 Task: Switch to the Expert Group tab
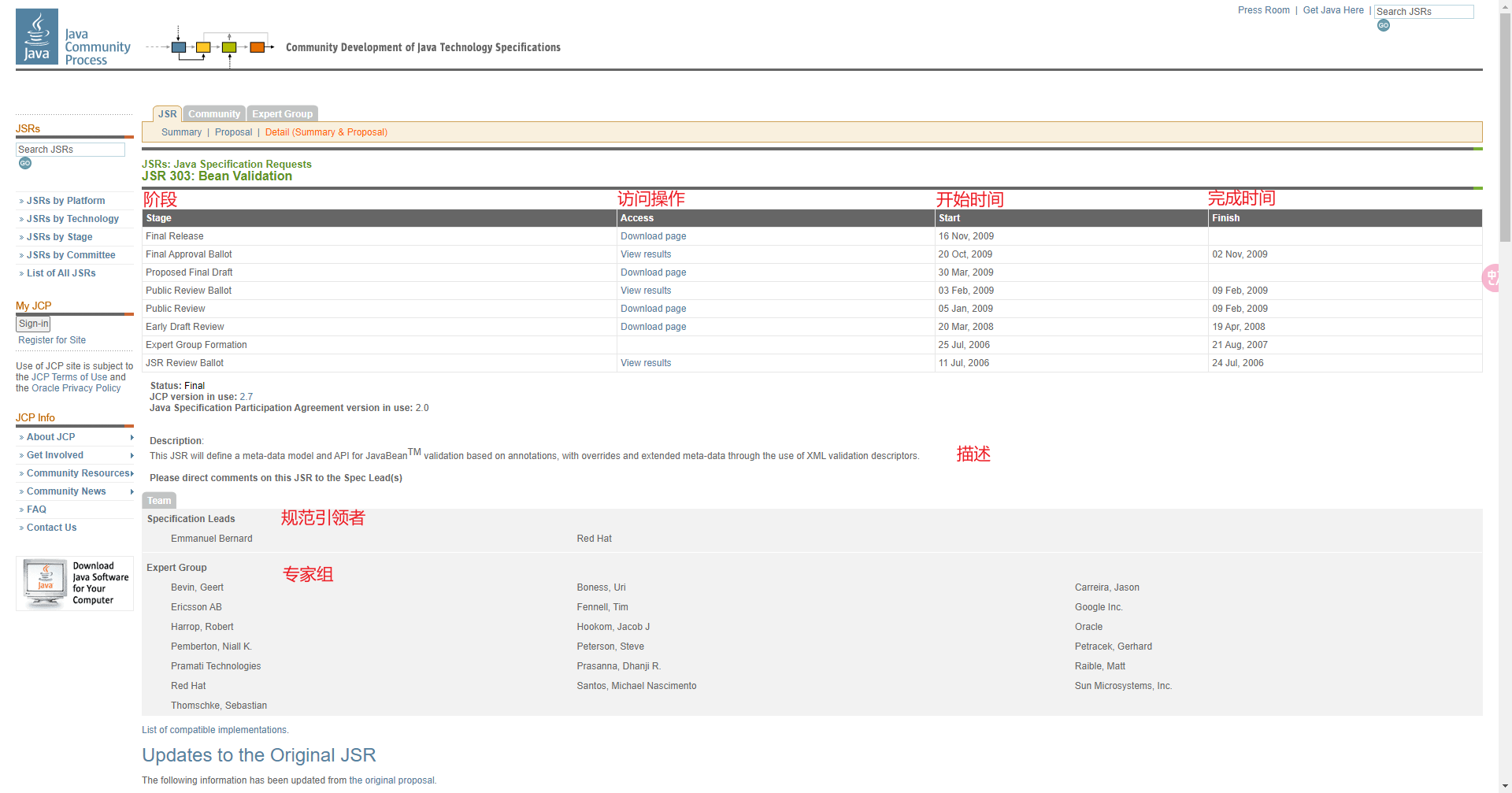[x=282, y=113]
